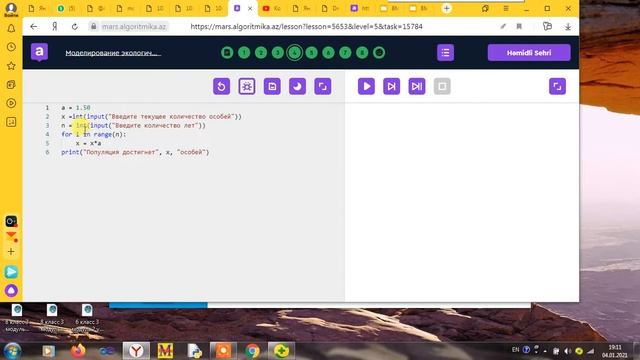Open the Alice assistant in the sidebar
Screen dimensions: 640x360
pos(11,290)
